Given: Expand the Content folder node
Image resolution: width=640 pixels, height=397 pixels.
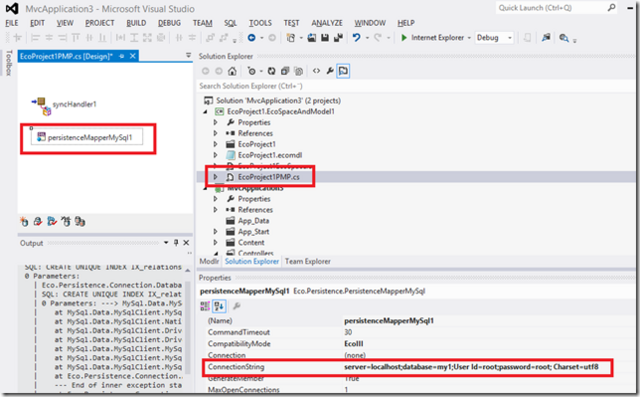Looking at the screenshot, I should [216, 242].
